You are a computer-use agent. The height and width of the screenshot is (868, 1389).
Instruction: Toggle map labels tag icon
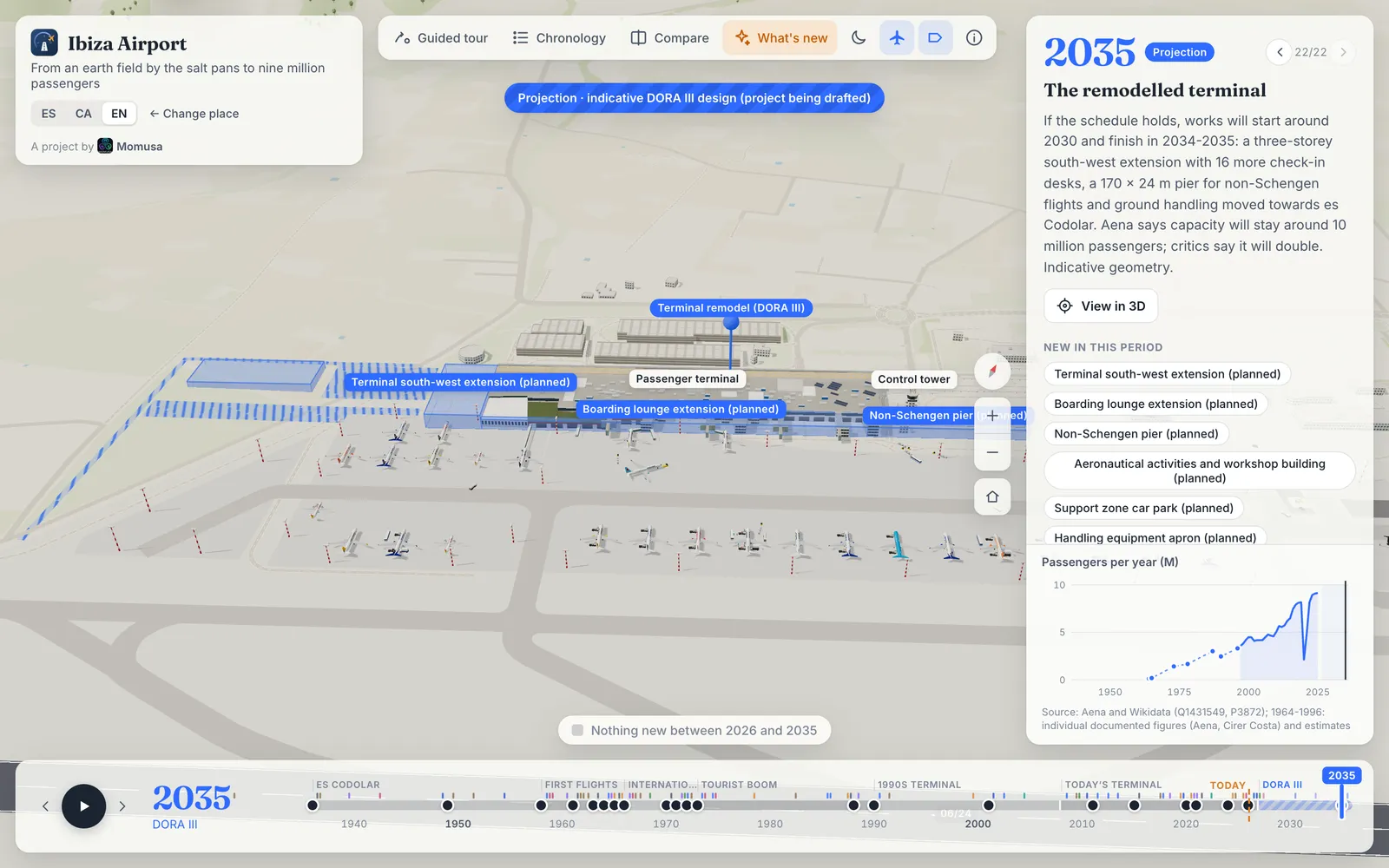(935, 38)
